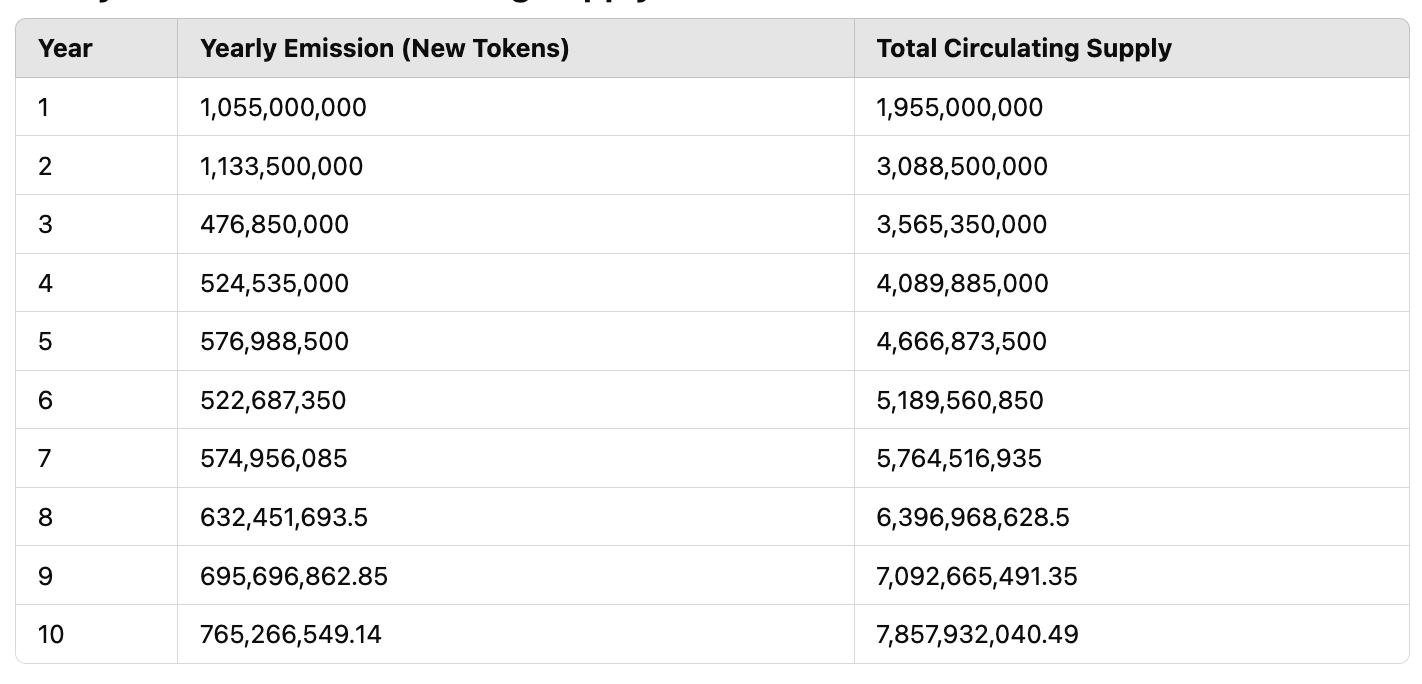Select total supply cell 5,764,516,935
Image resolution: width=1422 pixels, height=684 pixels.
pyautogui.click(x=960, y=458)
